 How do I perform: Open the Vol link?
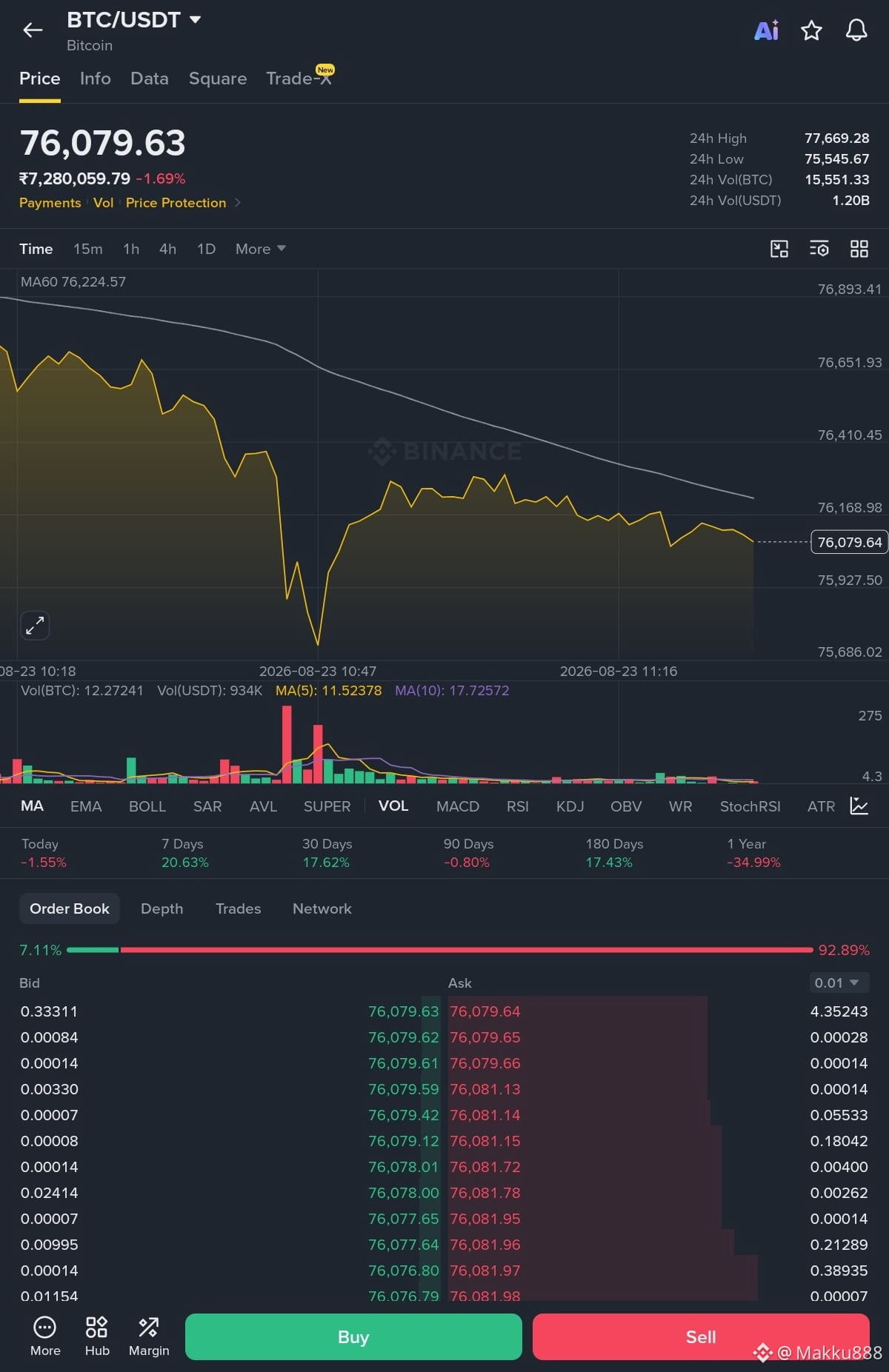tap(104, 203)
